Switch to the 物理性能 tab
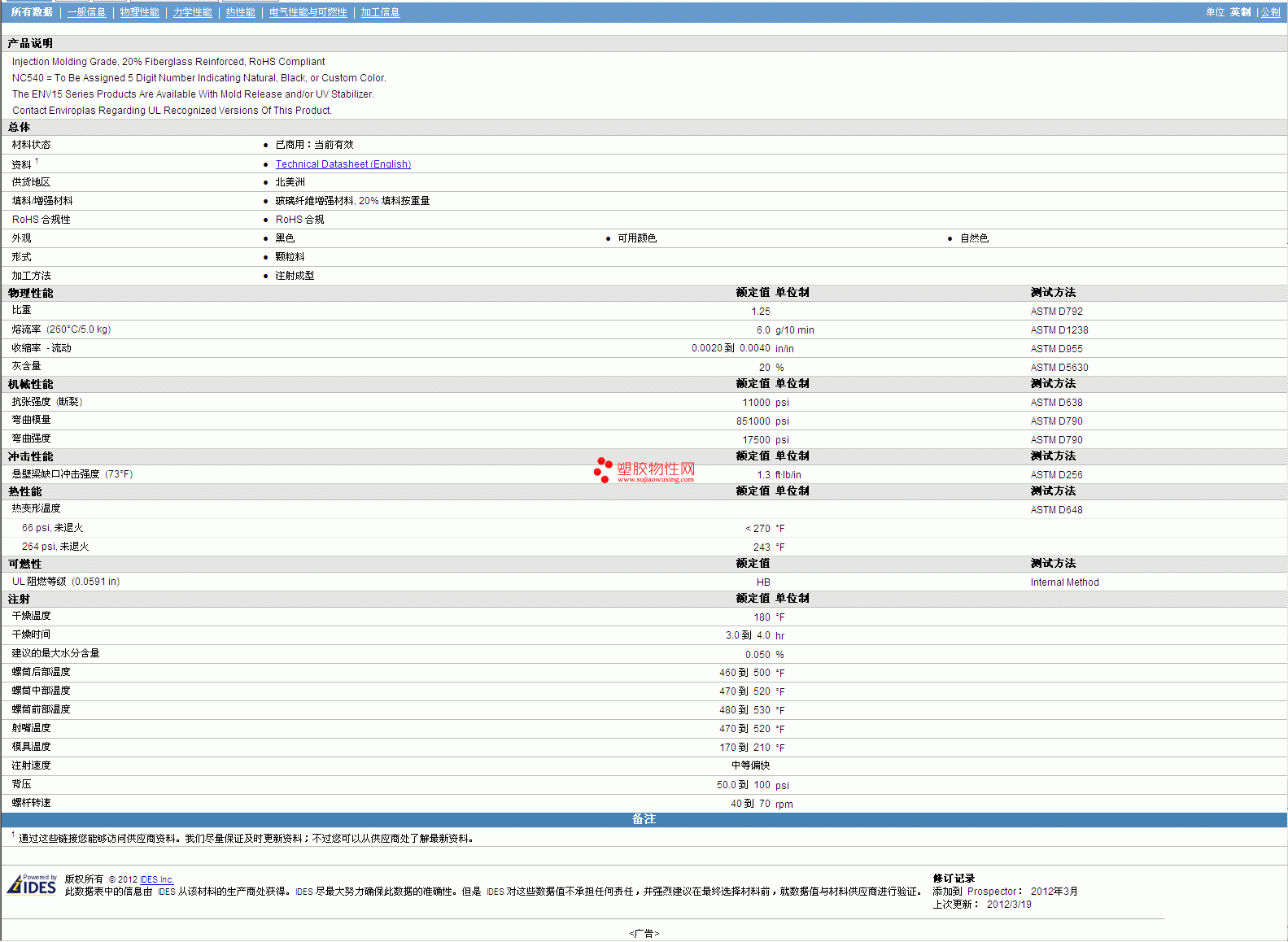 click(x=139, y=12)
